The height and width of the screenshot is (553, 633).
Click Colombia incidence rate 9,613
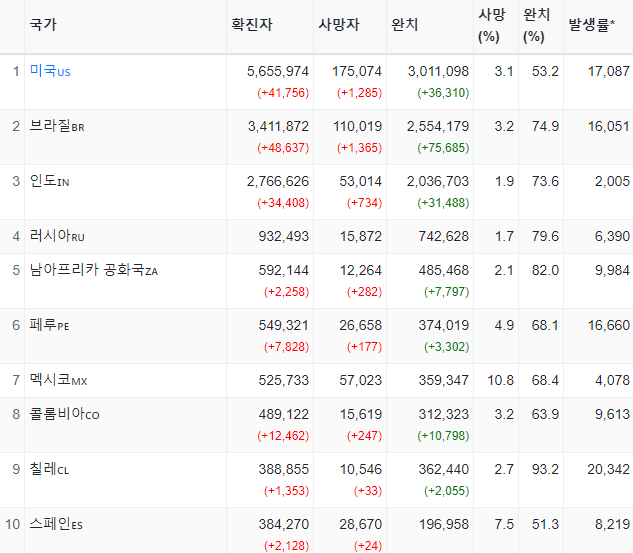click(x=612, y=414)
